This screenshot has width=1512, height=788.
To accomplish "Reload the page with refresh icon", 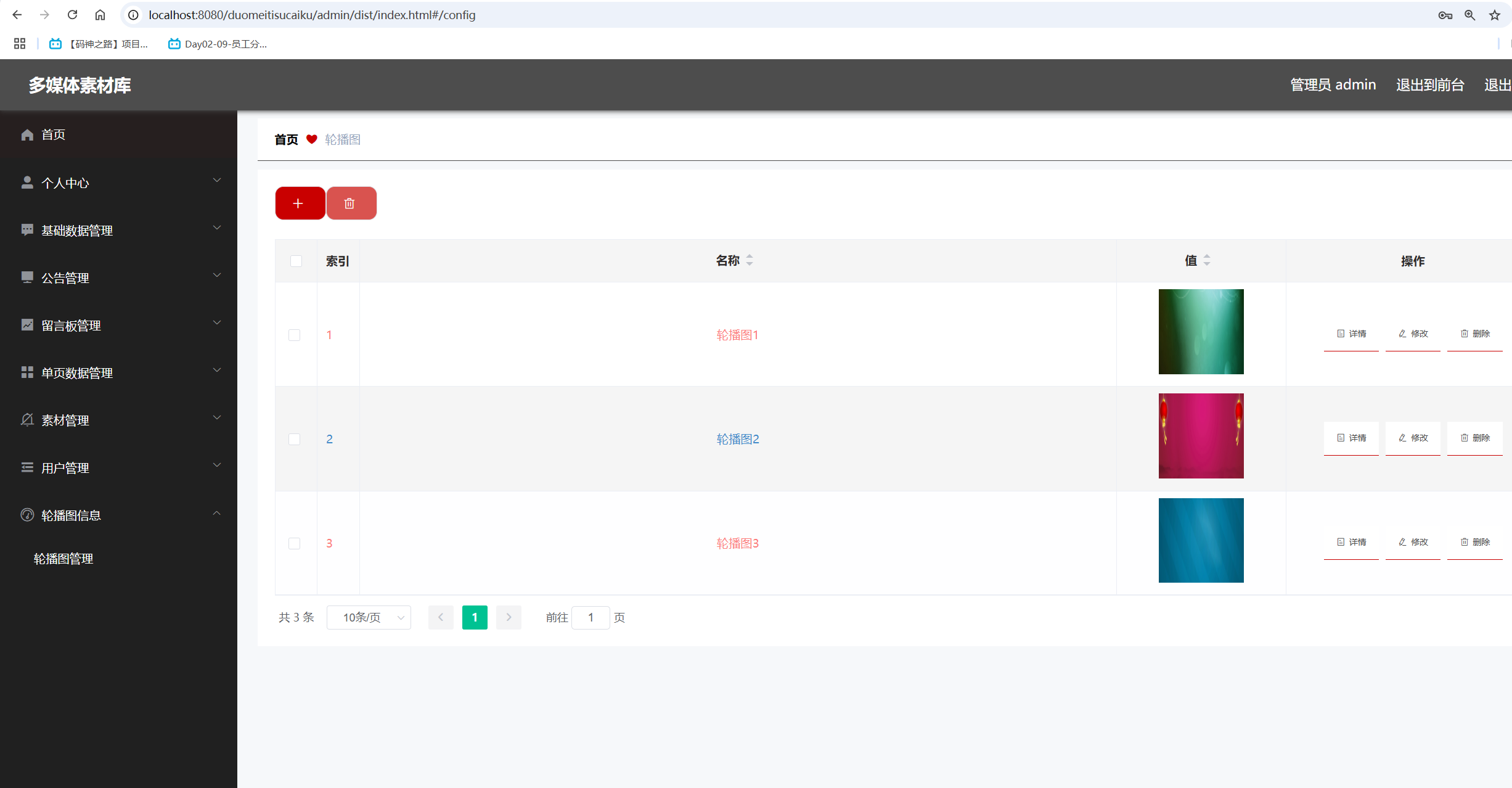I will click(72, 15).
